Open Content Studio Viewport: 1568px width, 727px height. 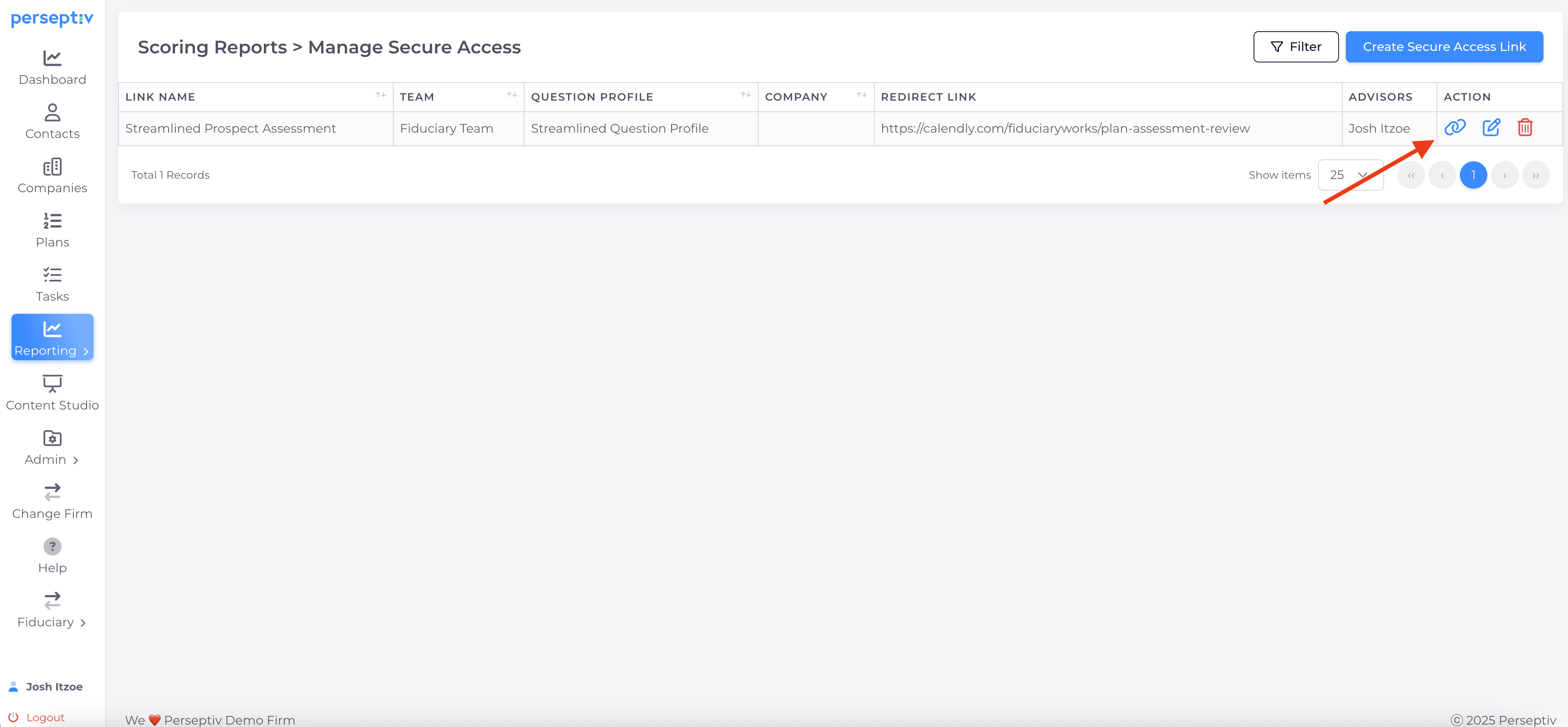[53, 393]
